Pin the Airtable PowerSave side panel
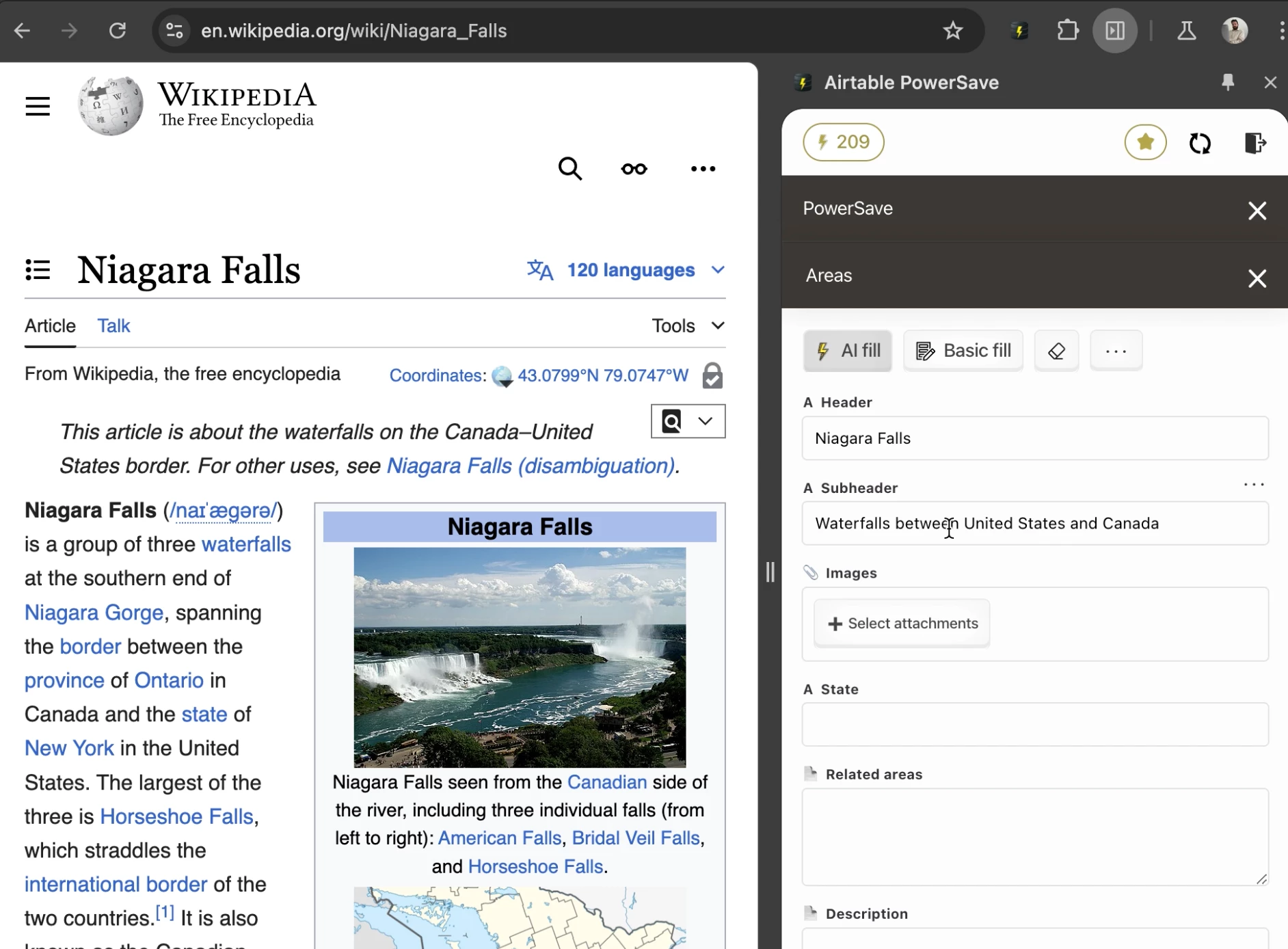This screenshot has width=1288, height=949. tap(1228, 83)
